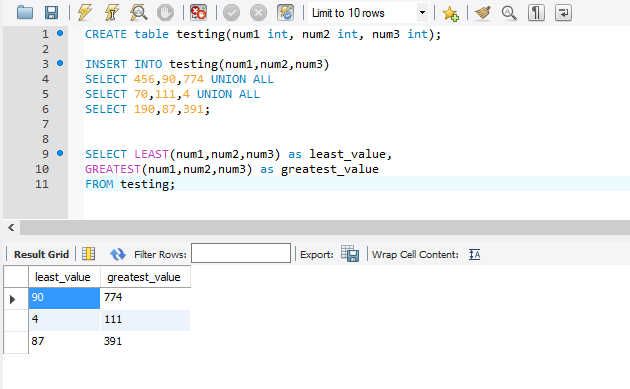Toggle auto-commit mode icon
Viewport: 630px width, 389px height.
tap(286, 13)
